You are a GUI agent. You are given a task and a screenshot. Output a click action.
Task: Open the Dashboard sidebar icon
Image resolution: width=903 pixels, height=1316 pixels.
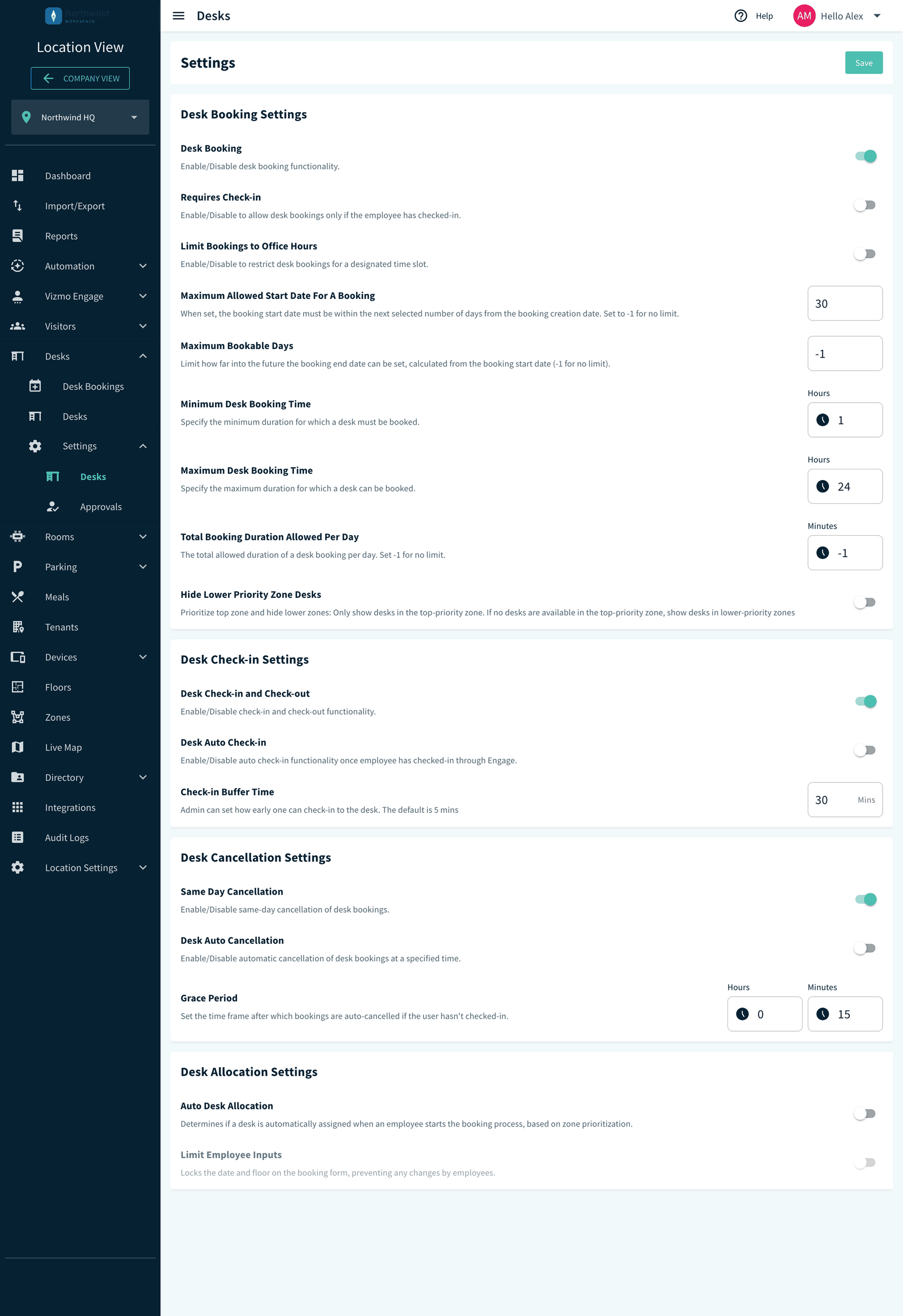pos(17,175)
